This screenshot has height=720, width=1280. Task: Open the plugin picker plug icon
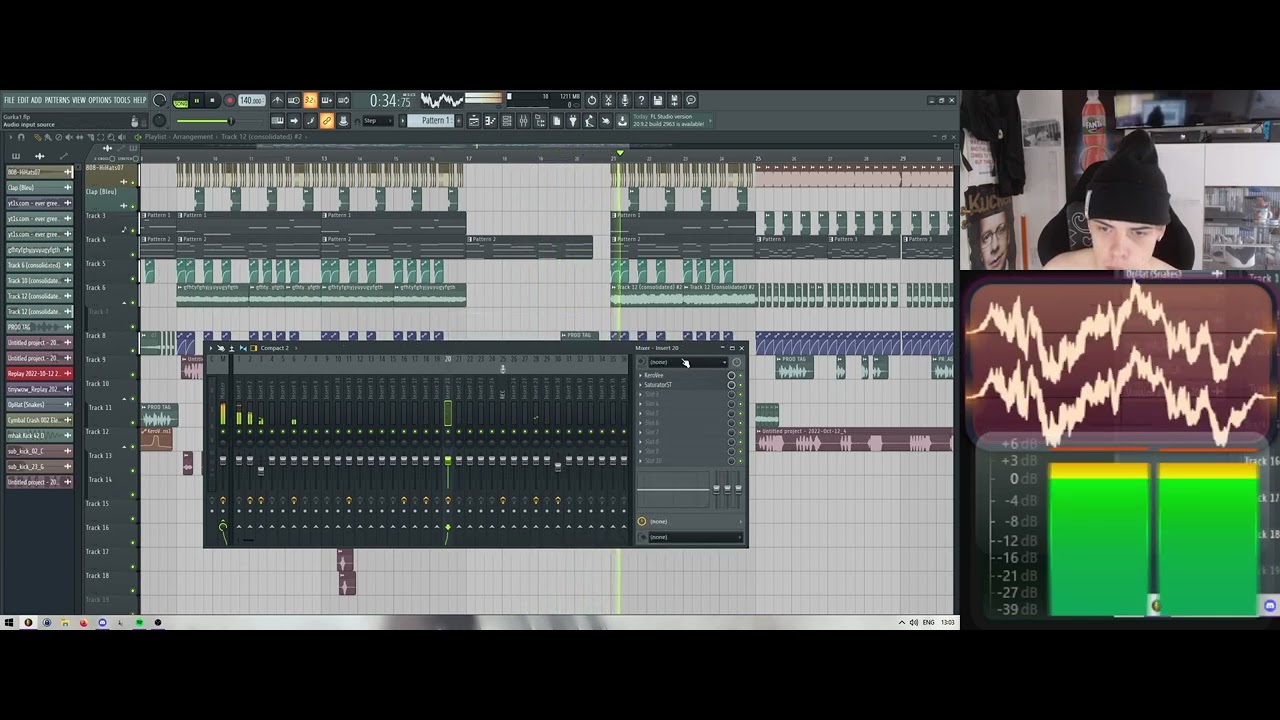tap(573, 122)
